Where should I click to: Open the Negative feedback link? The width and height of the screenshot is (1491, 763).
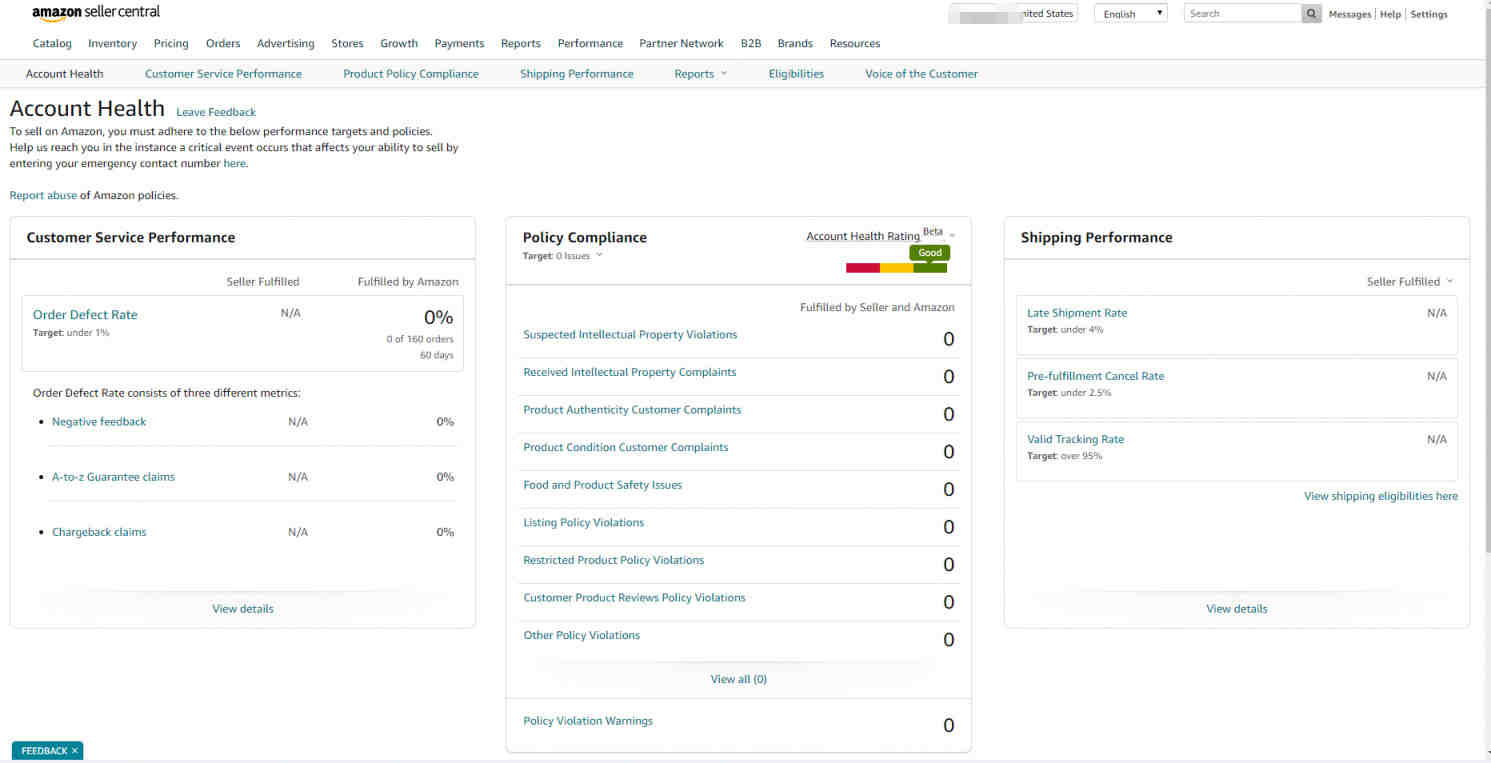tap(99, 422)
